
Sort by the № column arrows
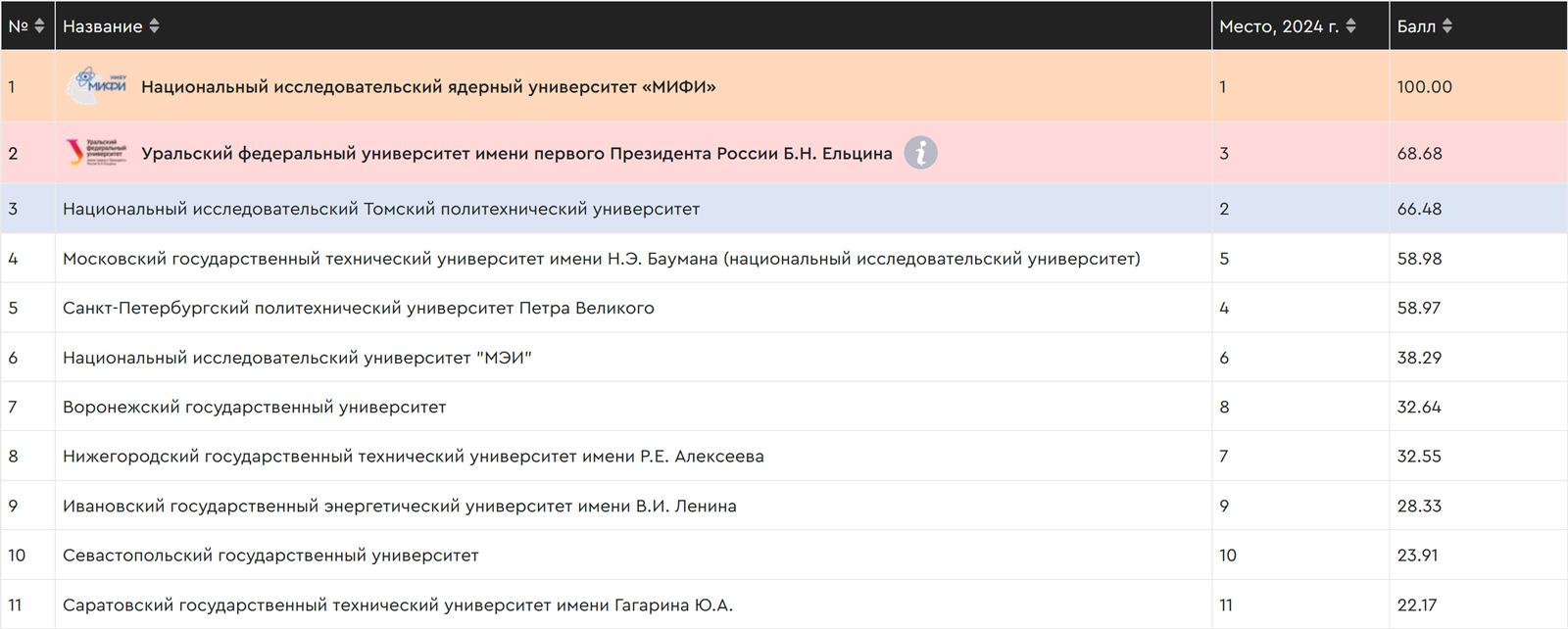(39, 26)
